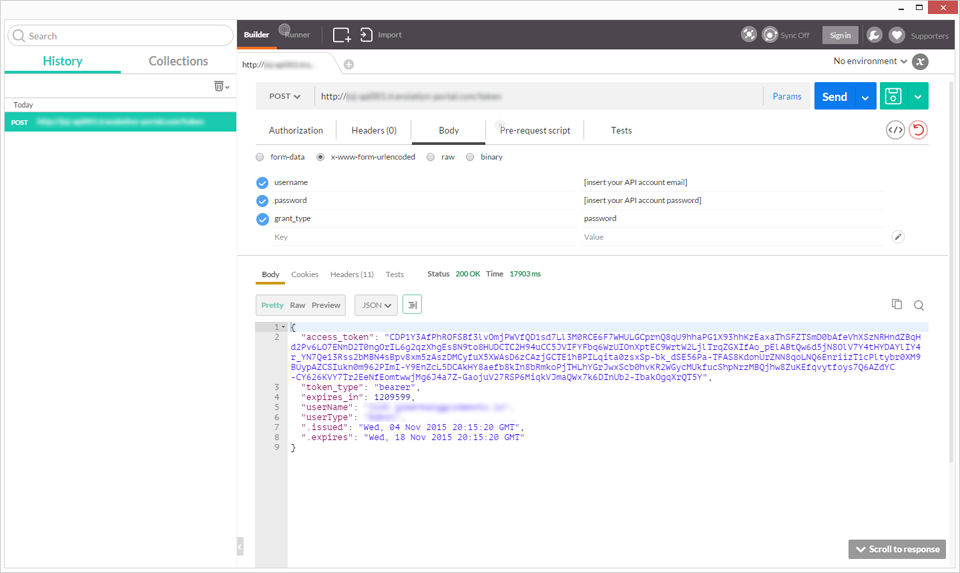Image resolution: width=960 pixels, height=573 pixels.
Task: Collapse the sidebar with left arrow handle
Action: (x=240, y=547)
